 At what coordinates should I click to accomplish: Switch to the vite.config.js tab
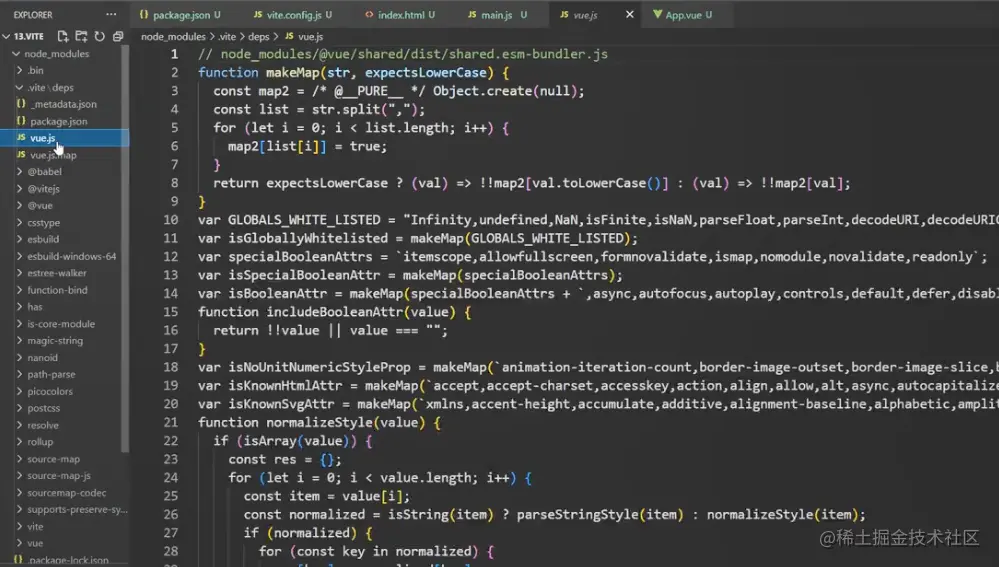point(292,15)
